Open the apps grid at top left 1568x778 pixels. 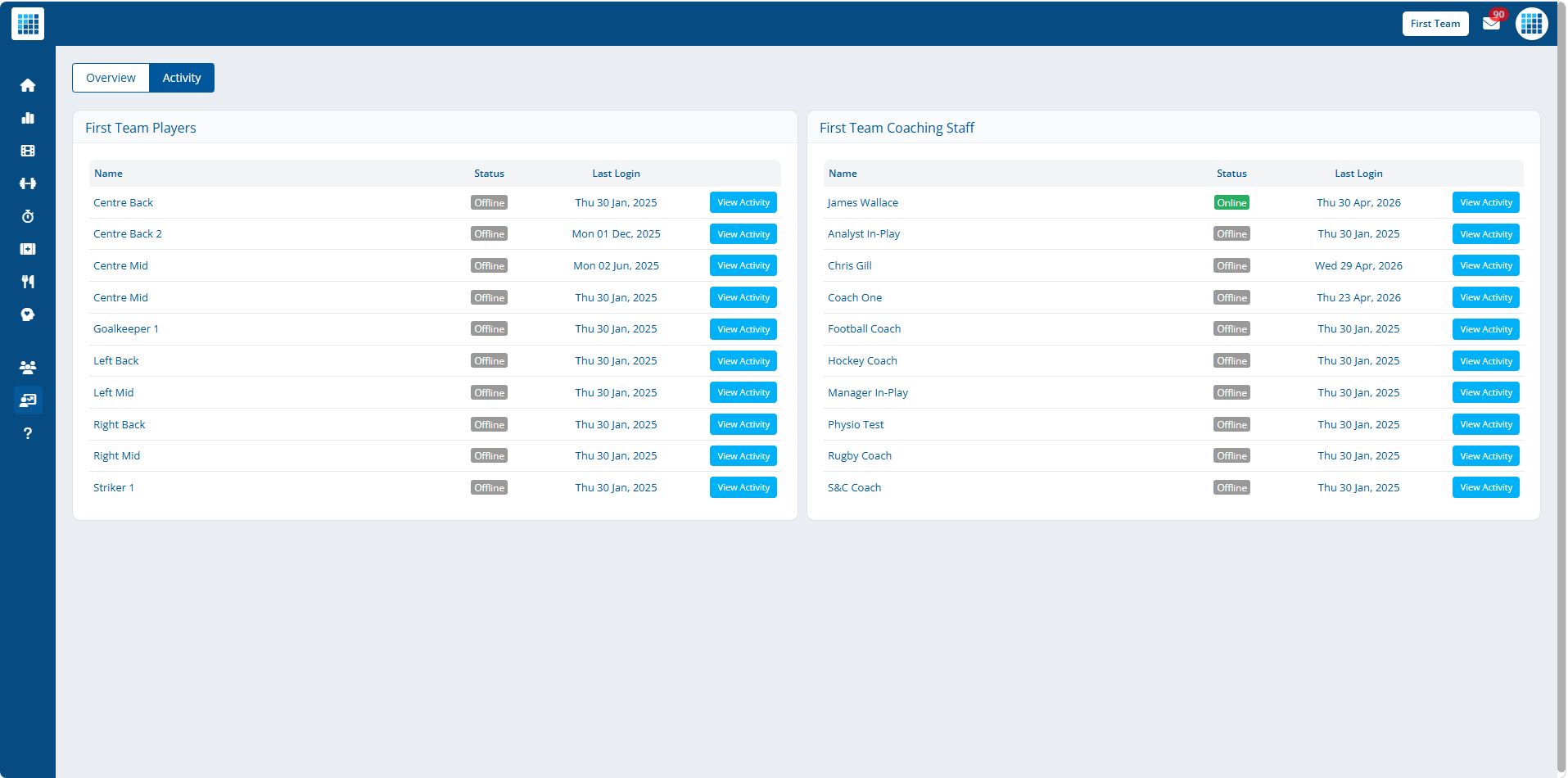pos(27,24)
